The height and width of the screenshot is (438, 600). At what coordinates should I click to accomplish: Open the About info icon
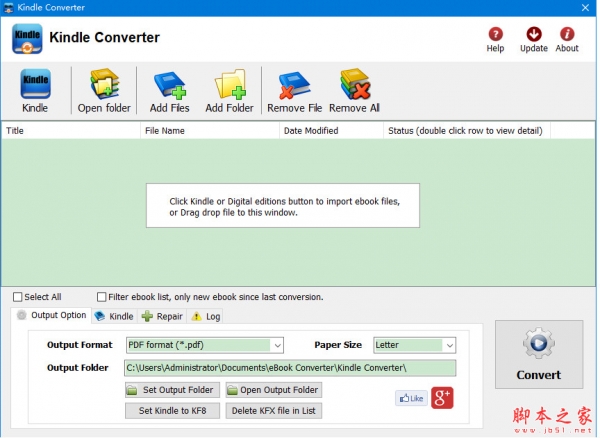pyautogui.click(x=567, y=39)
